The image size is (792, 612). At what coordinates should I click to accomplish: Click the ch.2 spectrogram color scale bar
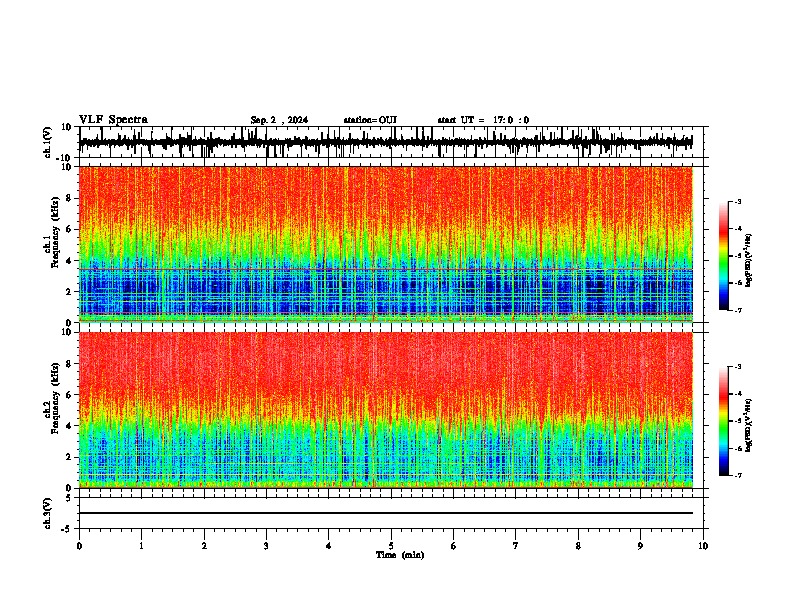point(724,421)
